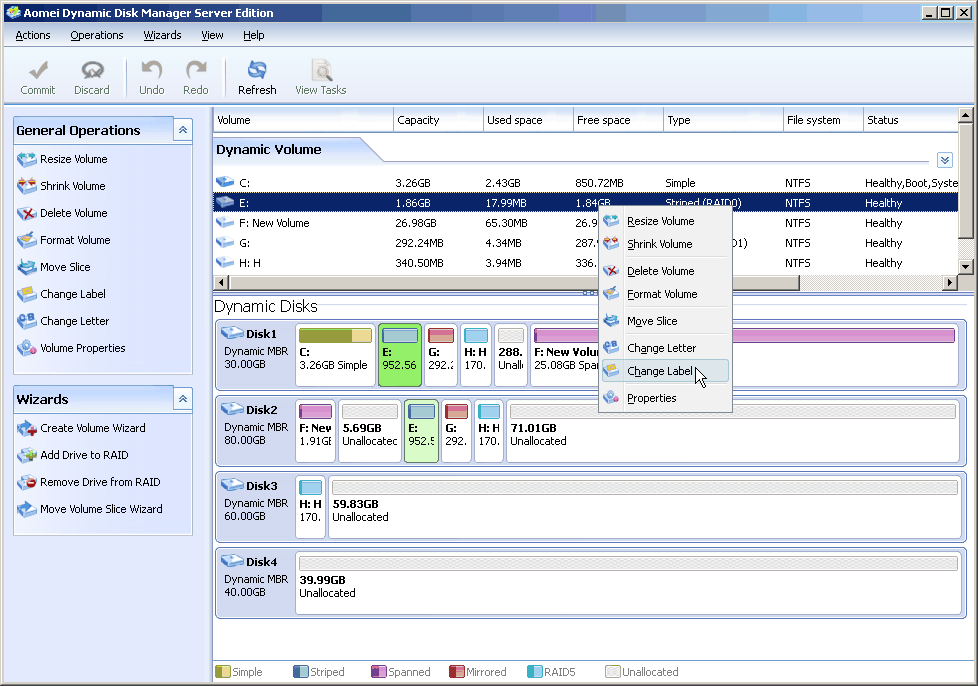Click the Commit checkmark icon
The height and width of the screenshot is (686, 978).
click(38, 70)
